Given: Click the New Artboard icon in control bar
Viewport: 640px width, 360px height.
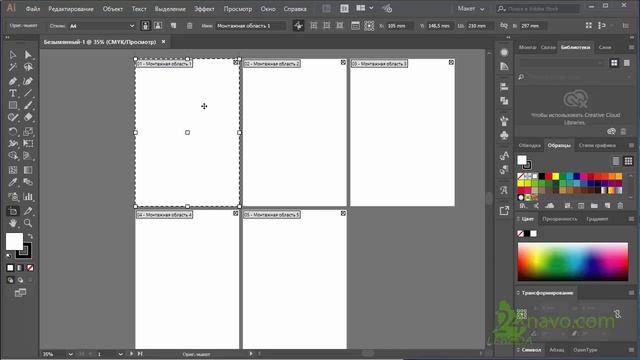Looking at the screenshot, I should point(173,26).
